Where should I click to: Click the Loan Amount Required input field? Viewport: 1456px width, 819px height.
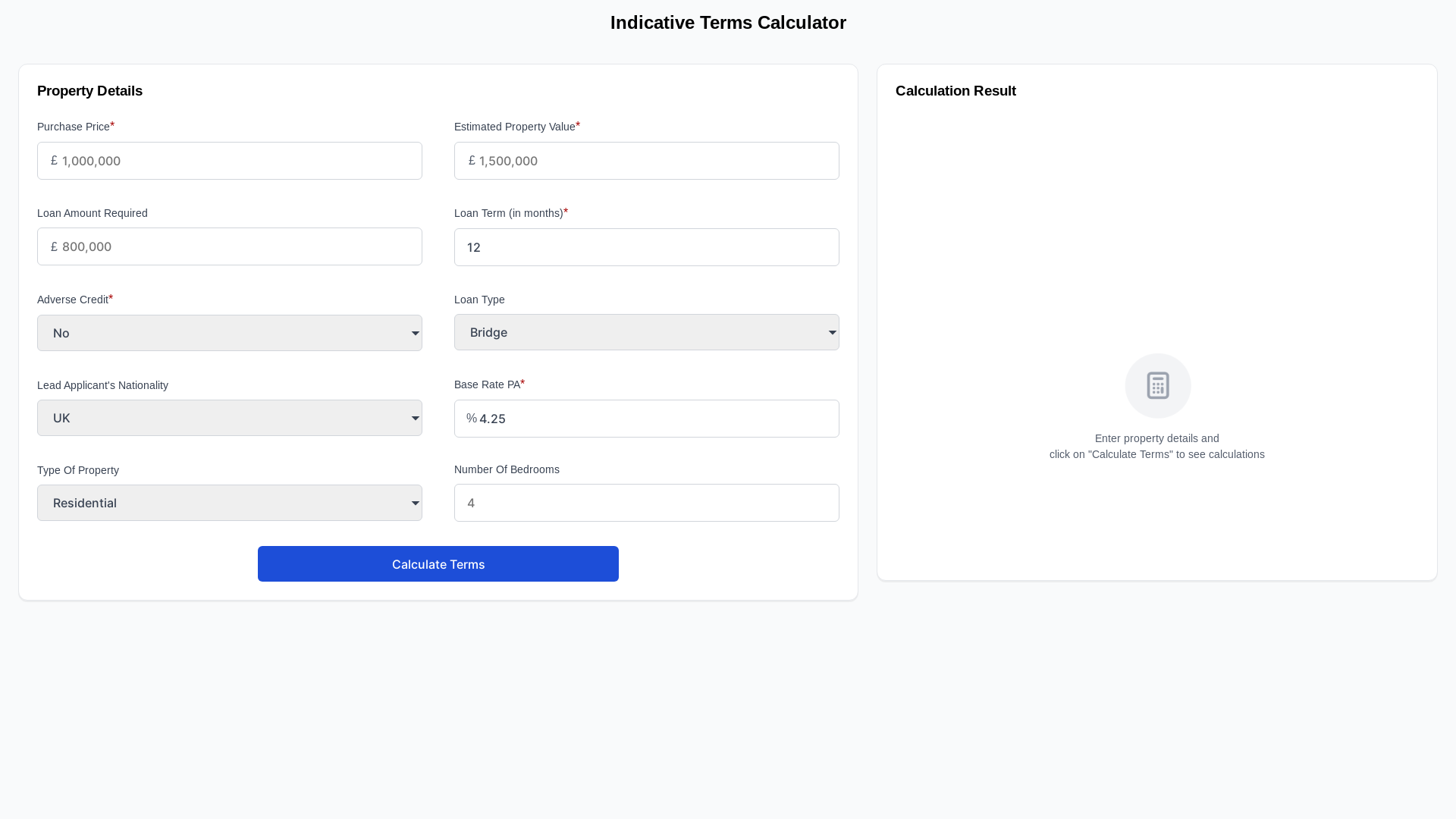pos(230,246)
